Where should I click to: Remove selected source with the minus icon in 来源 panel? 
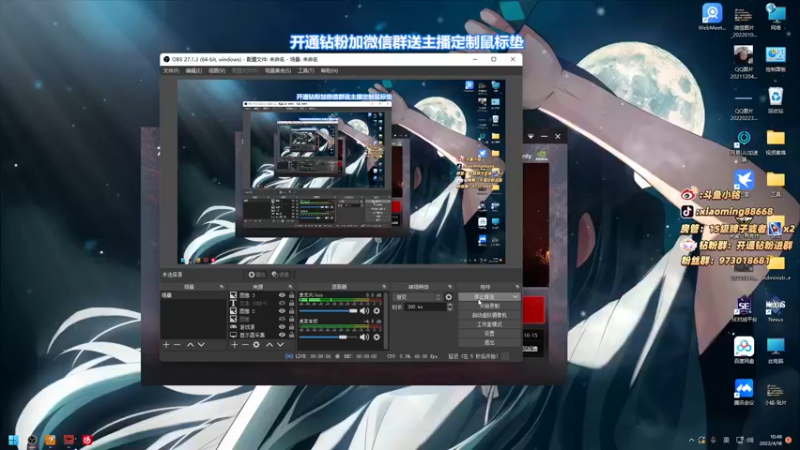245,345
